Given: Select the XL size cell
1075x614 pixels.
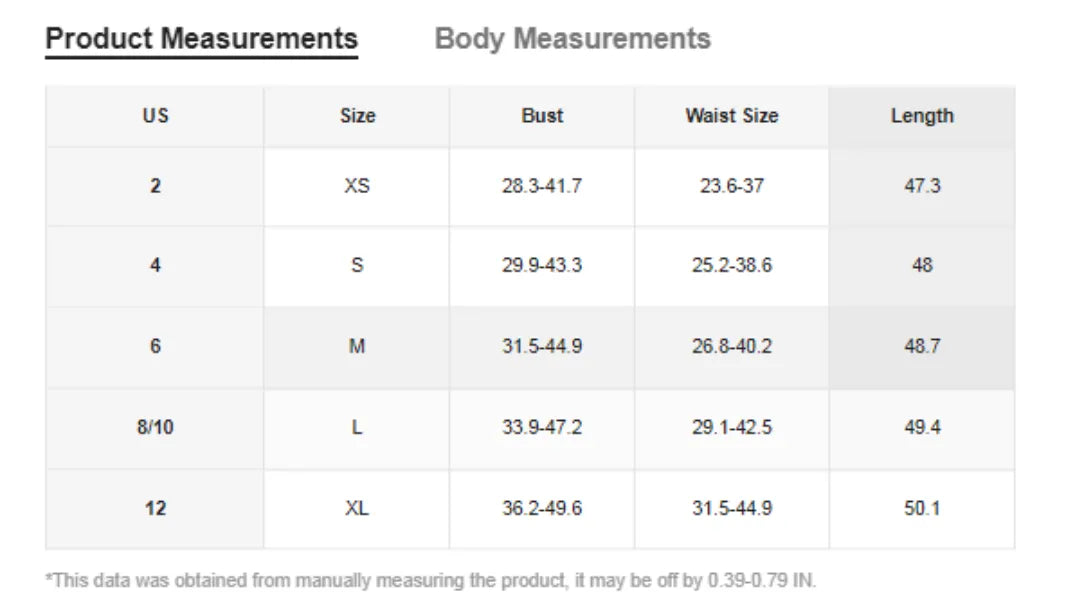Looking at the screenshot, I should point(357,509).
